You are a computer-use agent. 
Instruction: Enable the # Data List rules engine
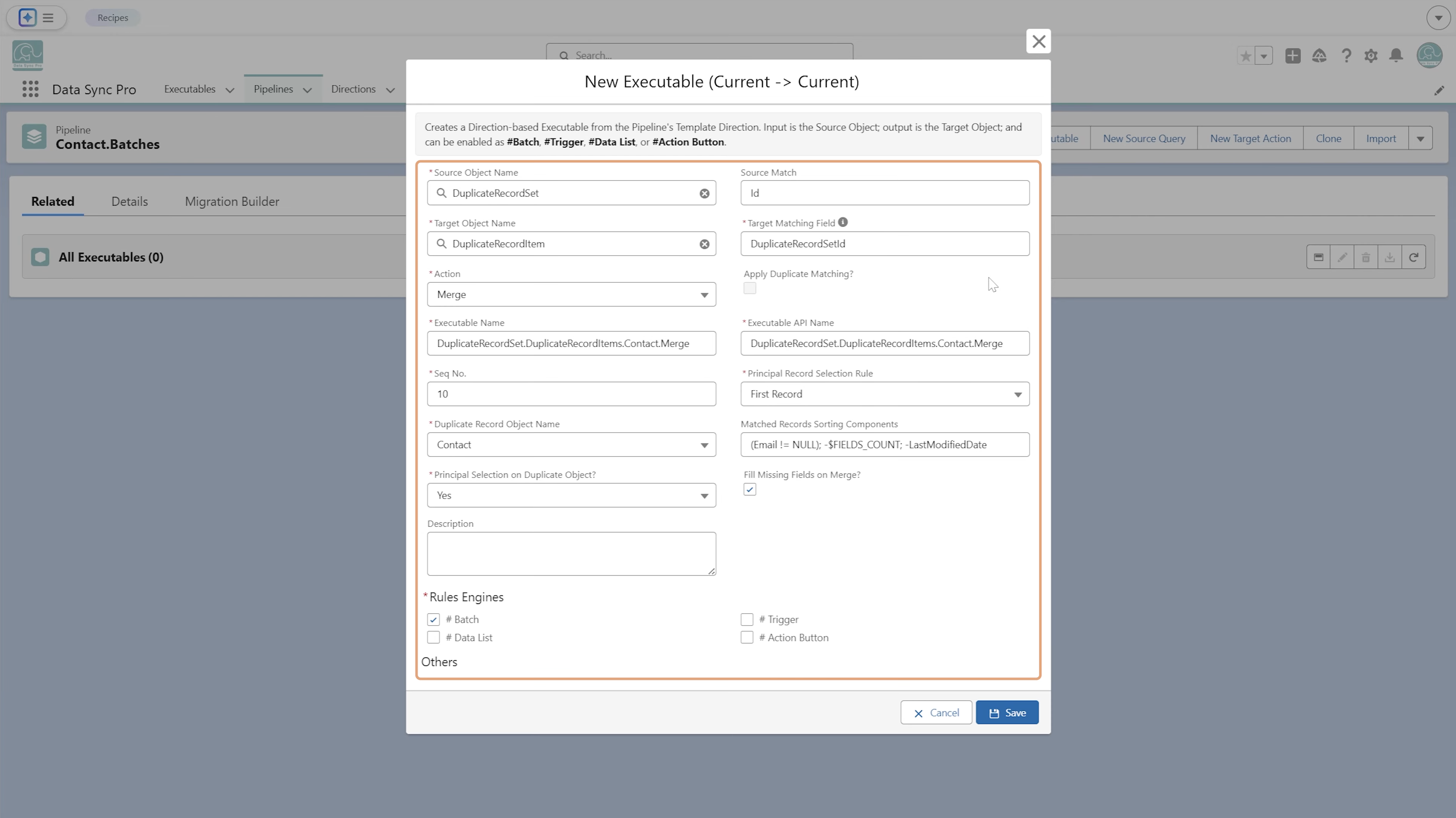coord(433,638)
